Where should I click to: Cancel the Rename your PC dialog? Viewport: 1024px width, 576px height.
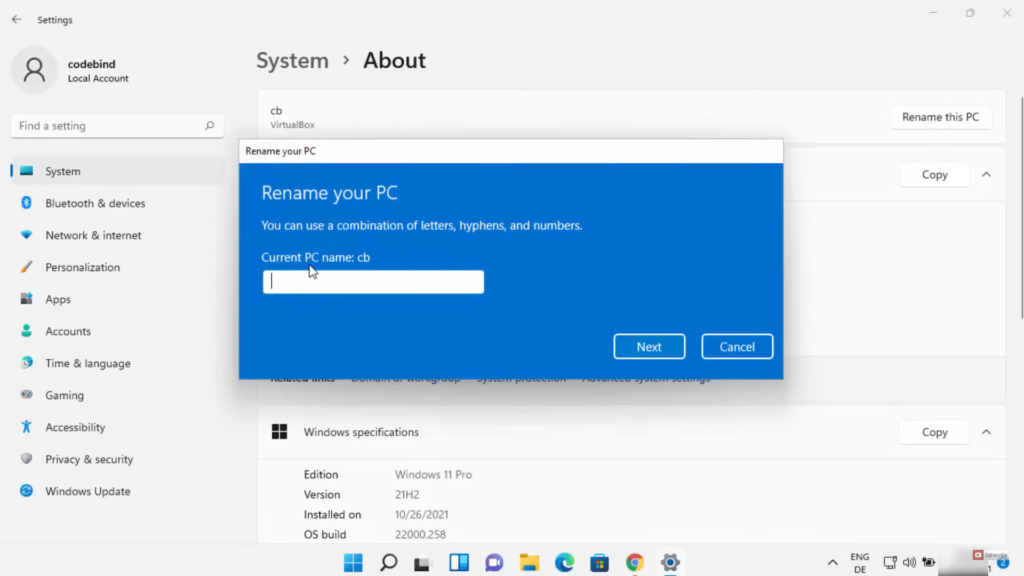[737, 347]
